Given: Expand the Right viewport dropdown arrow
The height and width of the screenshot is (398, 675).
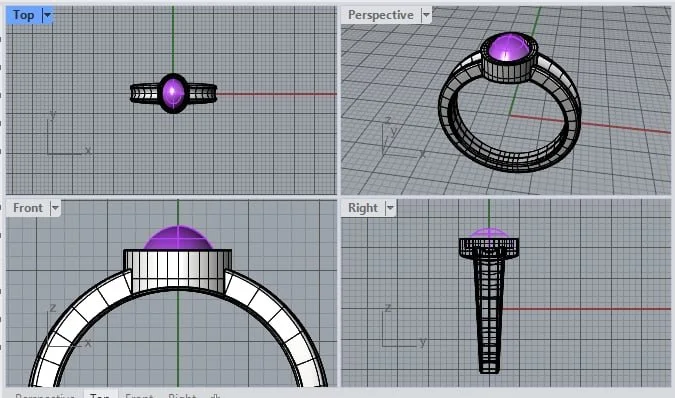Looking at the screenshot, I should point(390,208).
